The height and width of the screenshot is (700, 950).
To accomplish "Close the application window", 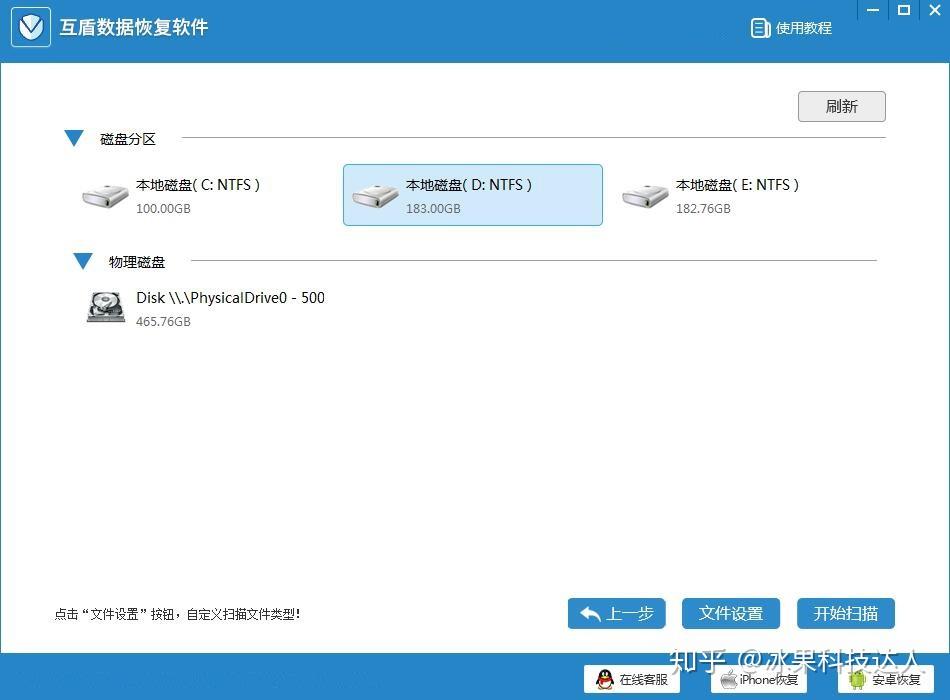I will (x=935, y=10).
